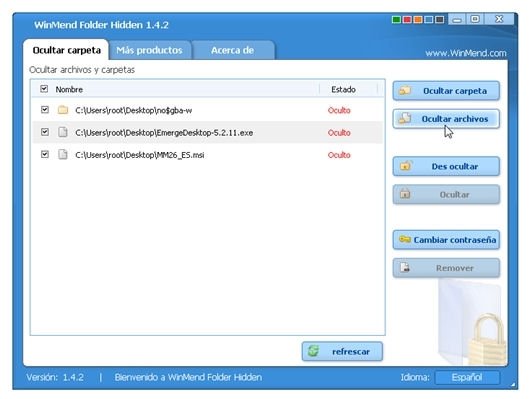Click the Oculto status of no$gba-w row
Viewport: 529px width, 399px height.
tap(339, 110)
